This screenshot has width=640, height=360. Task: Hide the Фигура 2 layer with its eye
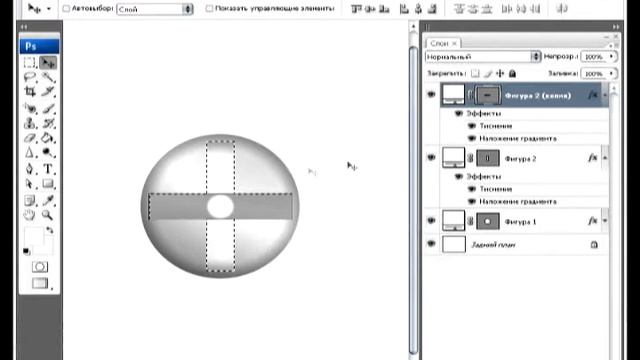click(431, 158)
